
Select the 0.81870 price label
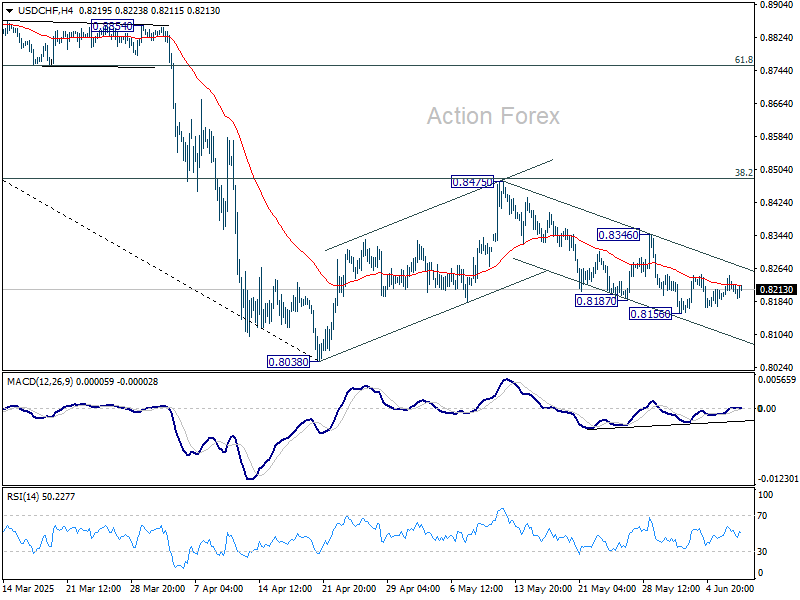(x=596, y=301)
